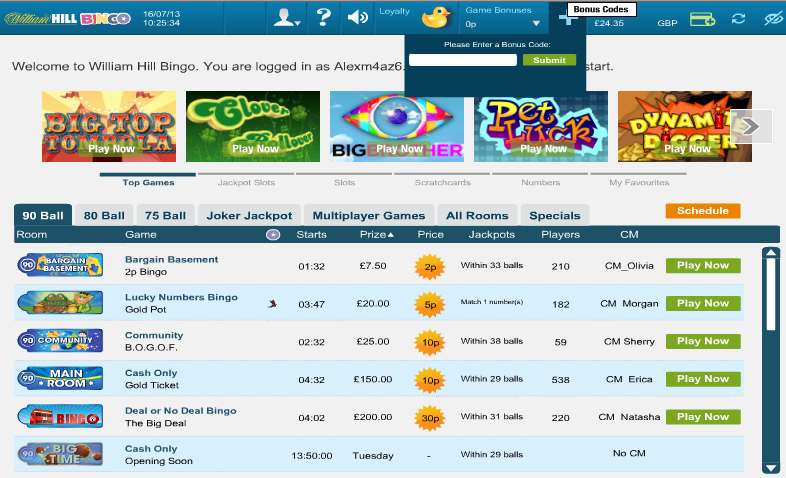The width and height of the screenshot is (786, 478).
Task: Click the 5p price badge for Lucky Numbers
Action: point(430,304)
